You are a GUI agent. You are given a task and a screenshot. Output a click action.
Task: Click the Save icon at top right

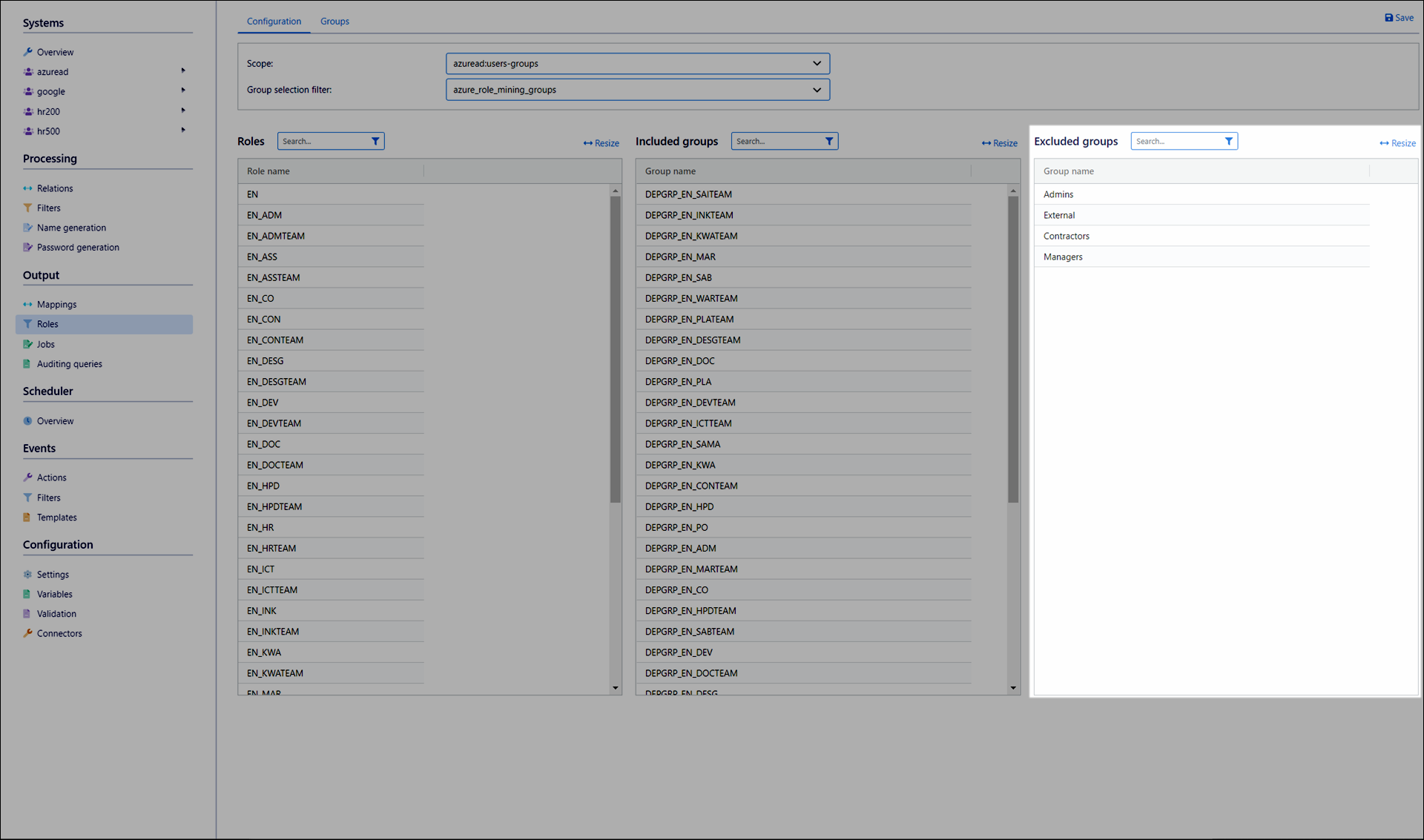pos(1388,18)
